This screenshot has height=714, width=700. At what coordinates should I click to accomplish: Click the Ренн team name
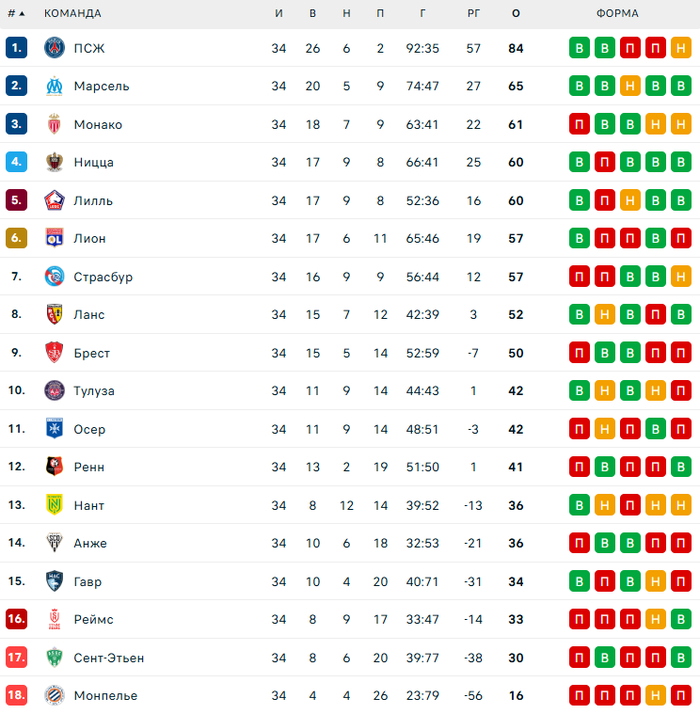click(x=89, y=467)
